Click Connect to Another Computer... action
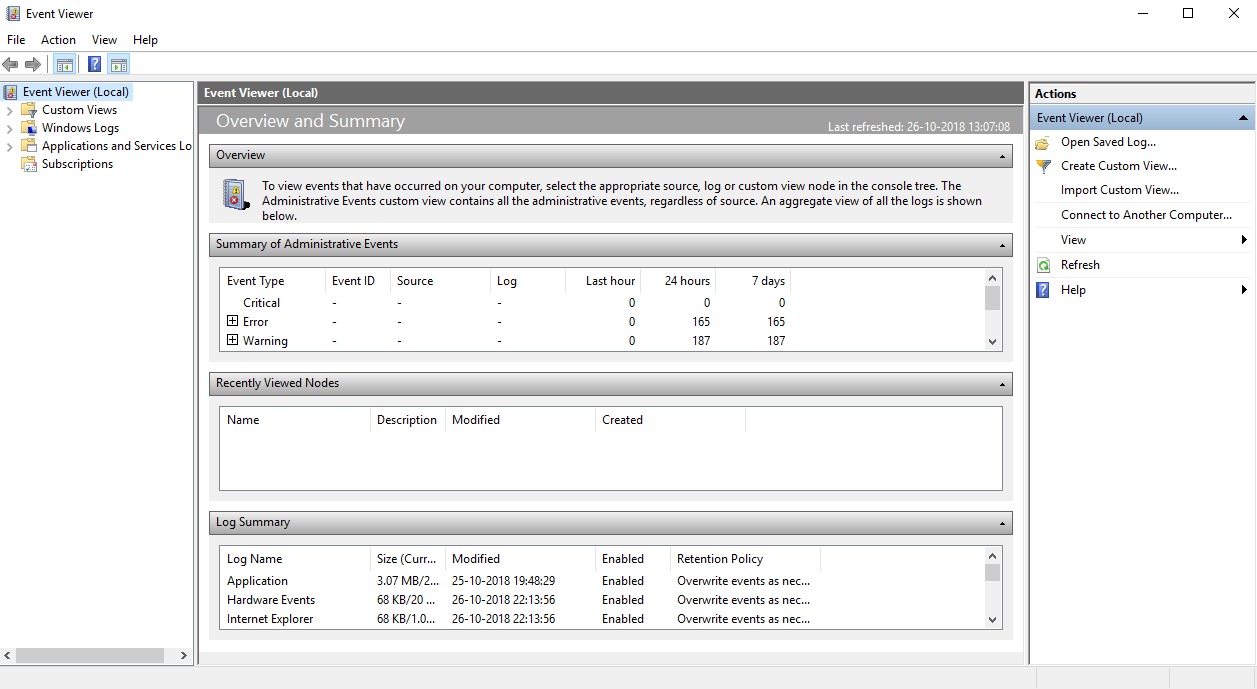The width and height of the screenshot is (1257, 689). pyautogui.click(x=1146, y=215)
